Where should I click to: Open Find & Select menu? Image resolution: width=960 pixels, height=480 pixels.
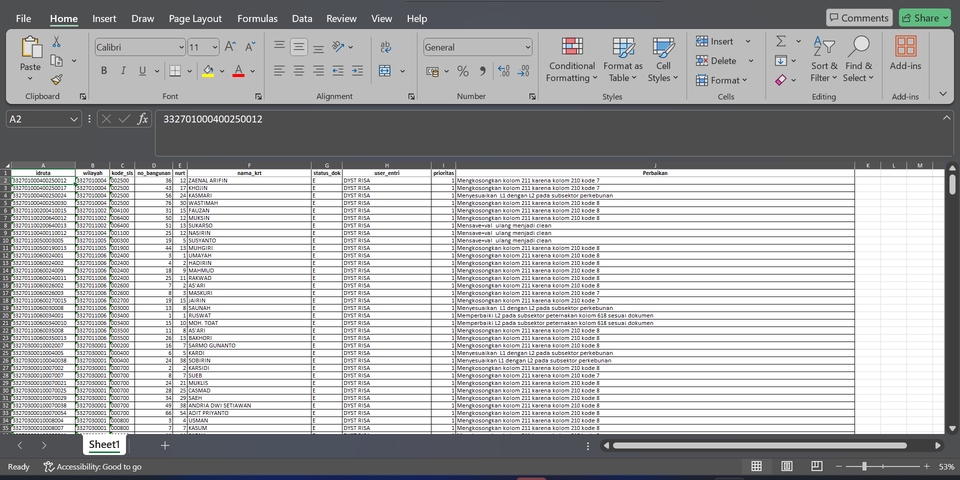click(858, 59)
